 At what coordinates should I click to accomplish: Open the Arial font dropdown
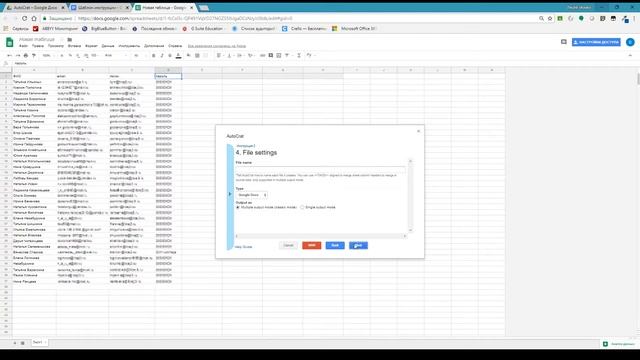[x=116, y=56]
